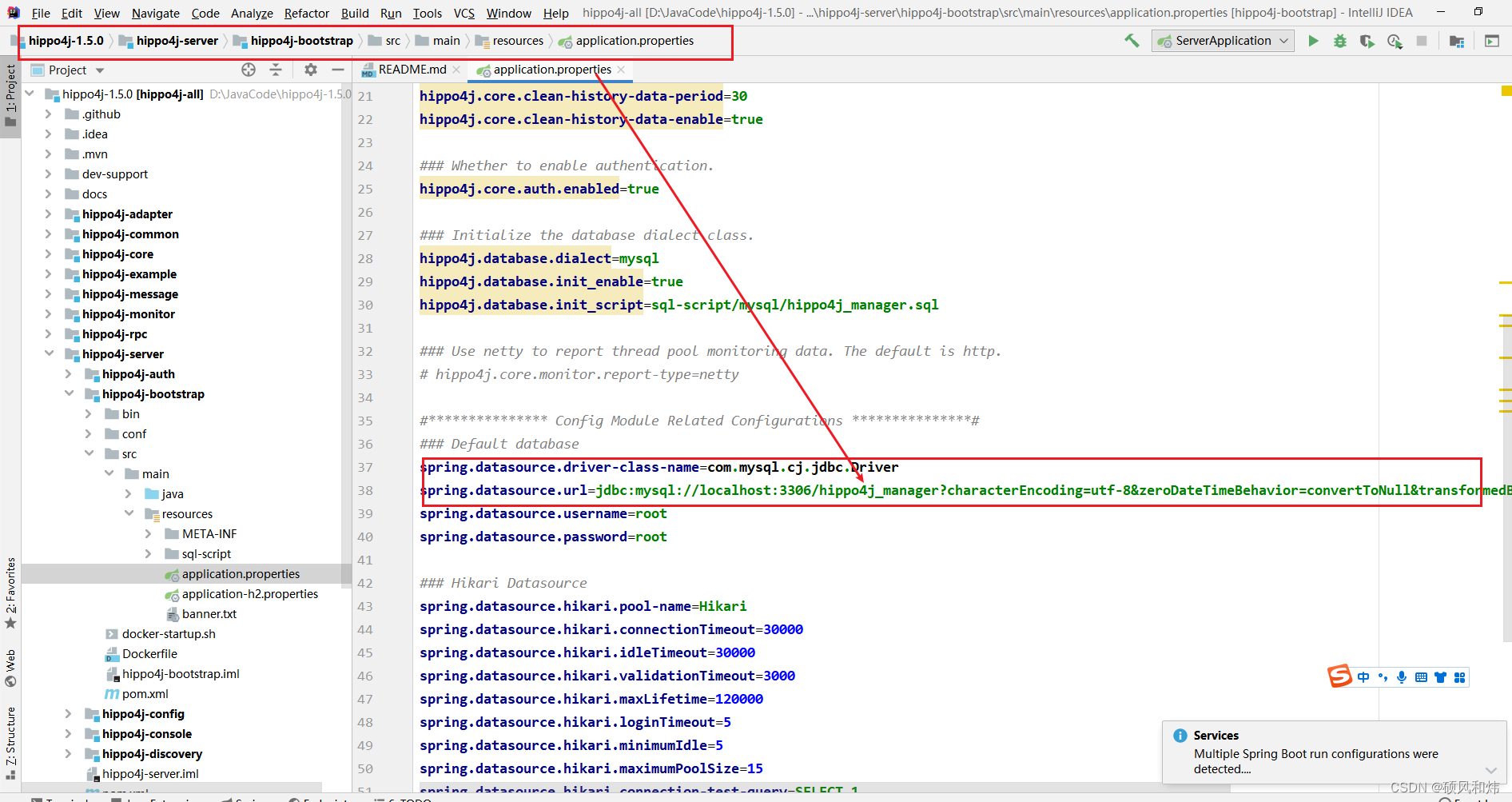Viewport: 1512px width, 802px height.
Task: Click the yellow inspection indicator at editor top-right
Action: (x=1506, y=90)
